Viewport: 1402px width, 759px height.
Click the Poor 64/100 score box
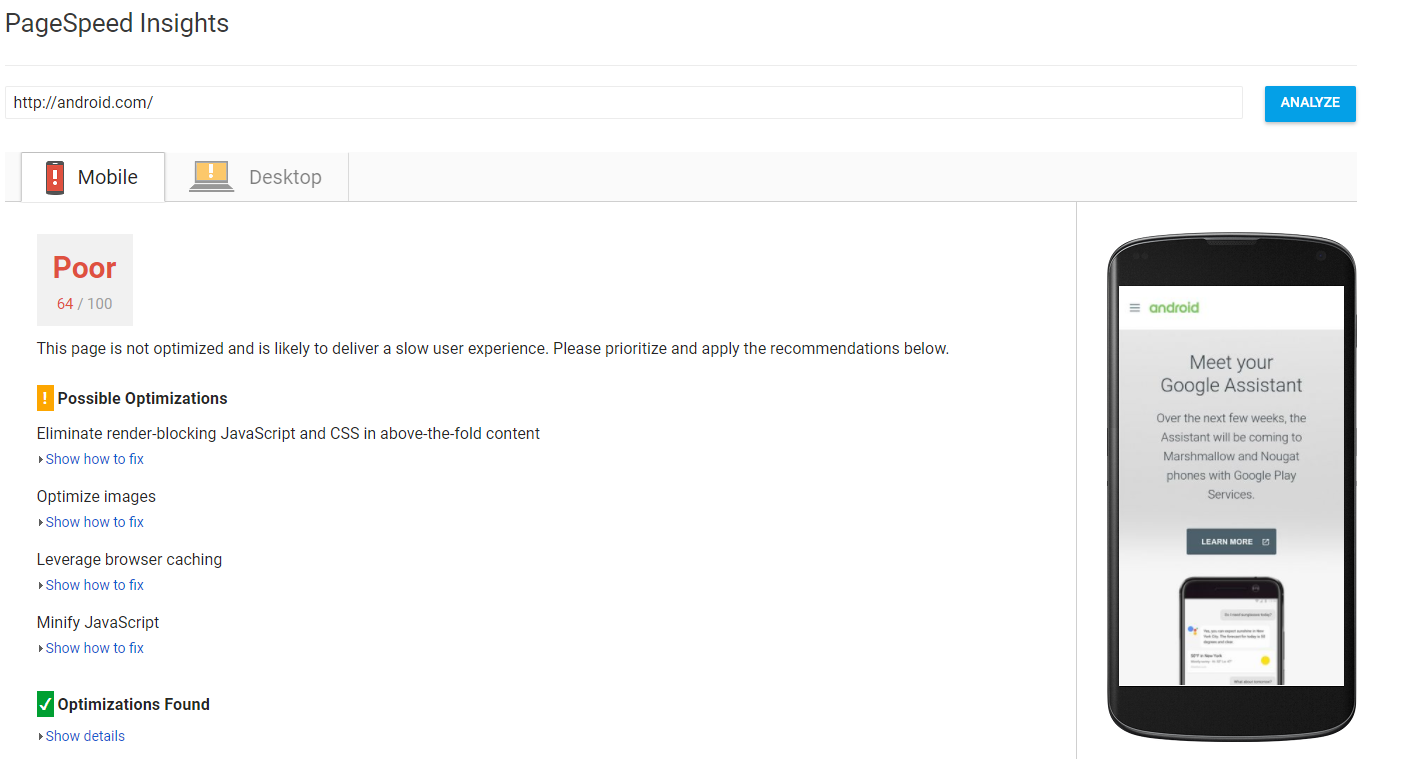(85, 280)
